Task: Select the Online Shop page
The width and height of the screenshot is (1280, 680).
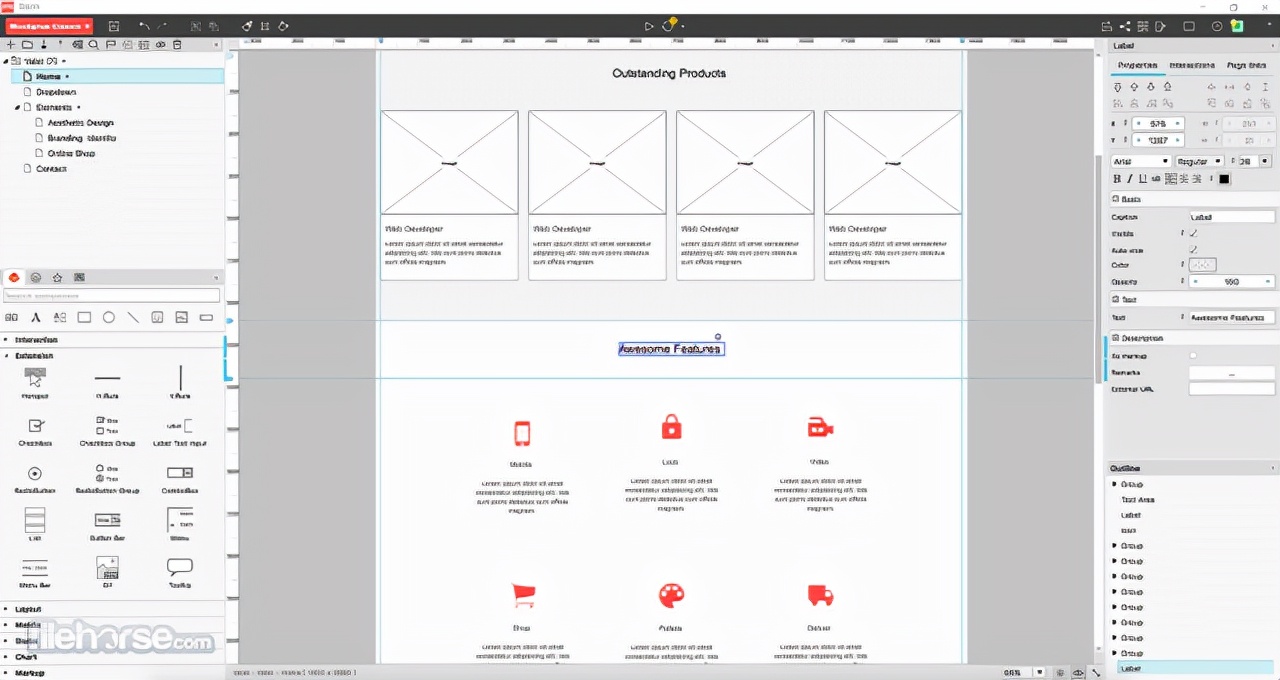Action: click(71, 153)
